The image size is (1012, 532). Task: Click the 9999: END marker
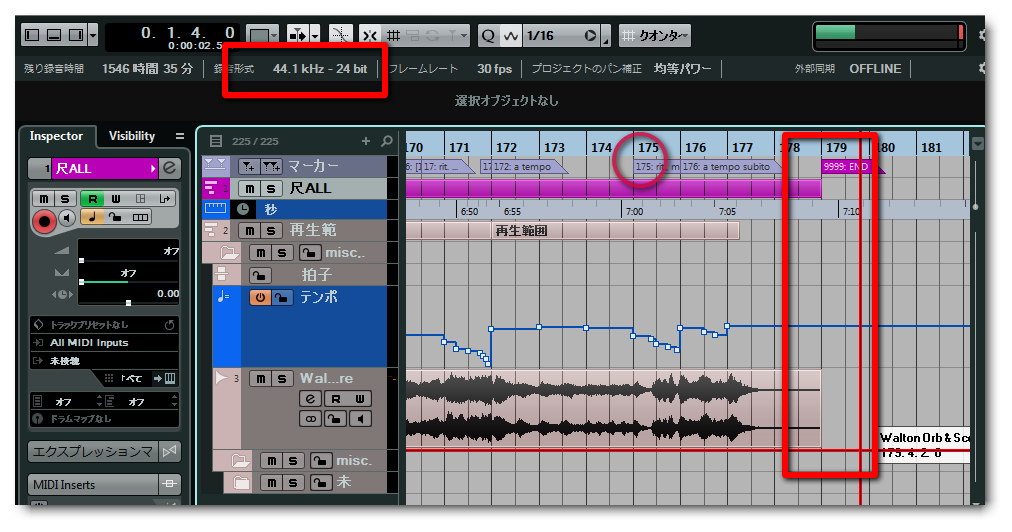point(851,167)
